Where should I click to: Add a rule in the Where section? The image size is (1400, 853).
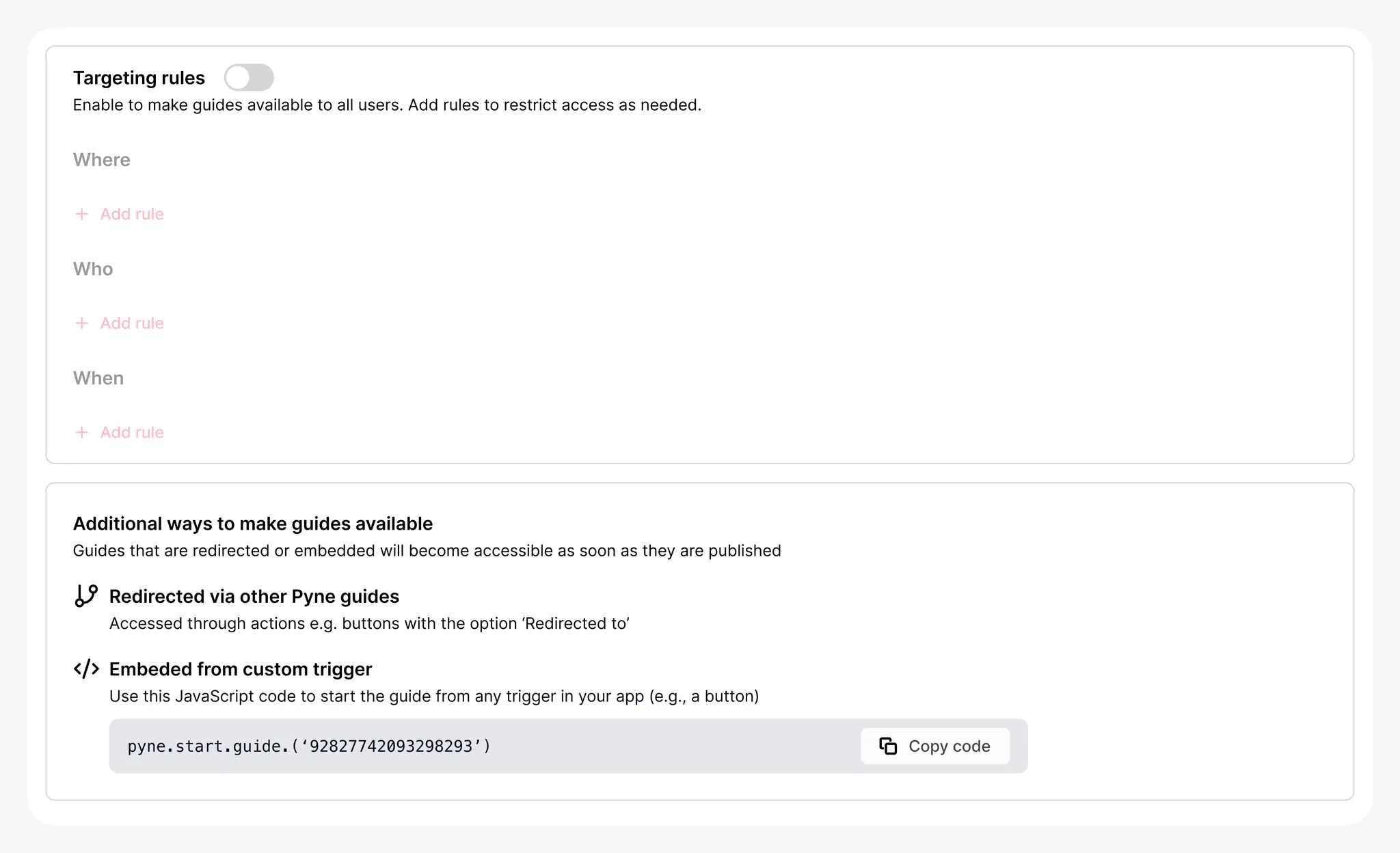[131, 214]
